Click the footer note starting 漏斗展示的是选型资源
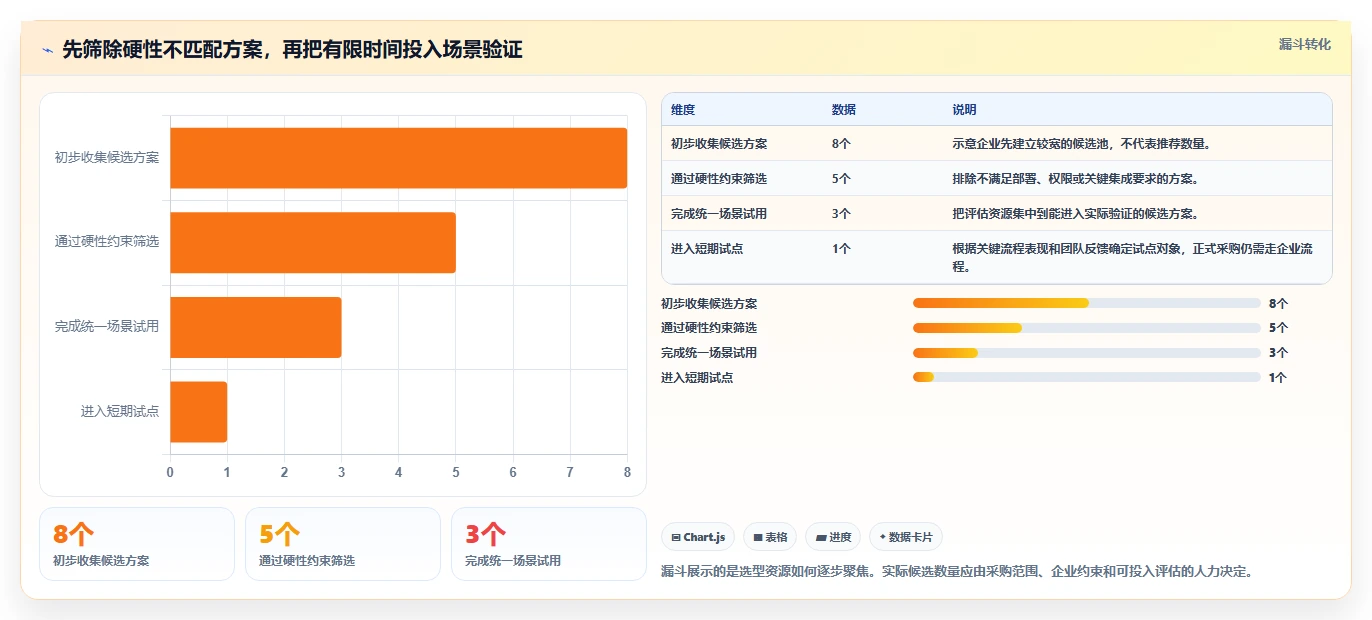 coord(957,573)
